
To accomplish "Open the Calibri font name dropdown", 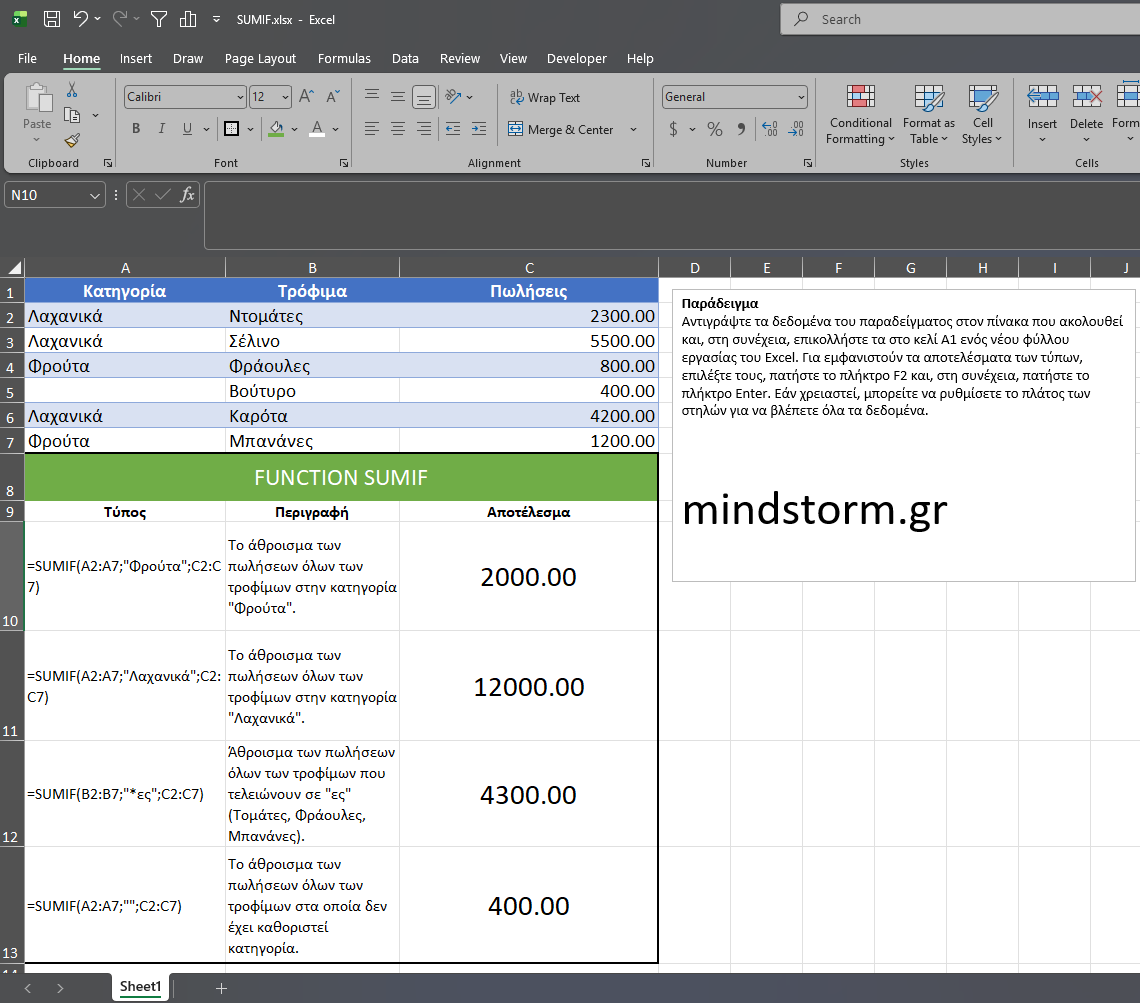I will coord(240,97).
